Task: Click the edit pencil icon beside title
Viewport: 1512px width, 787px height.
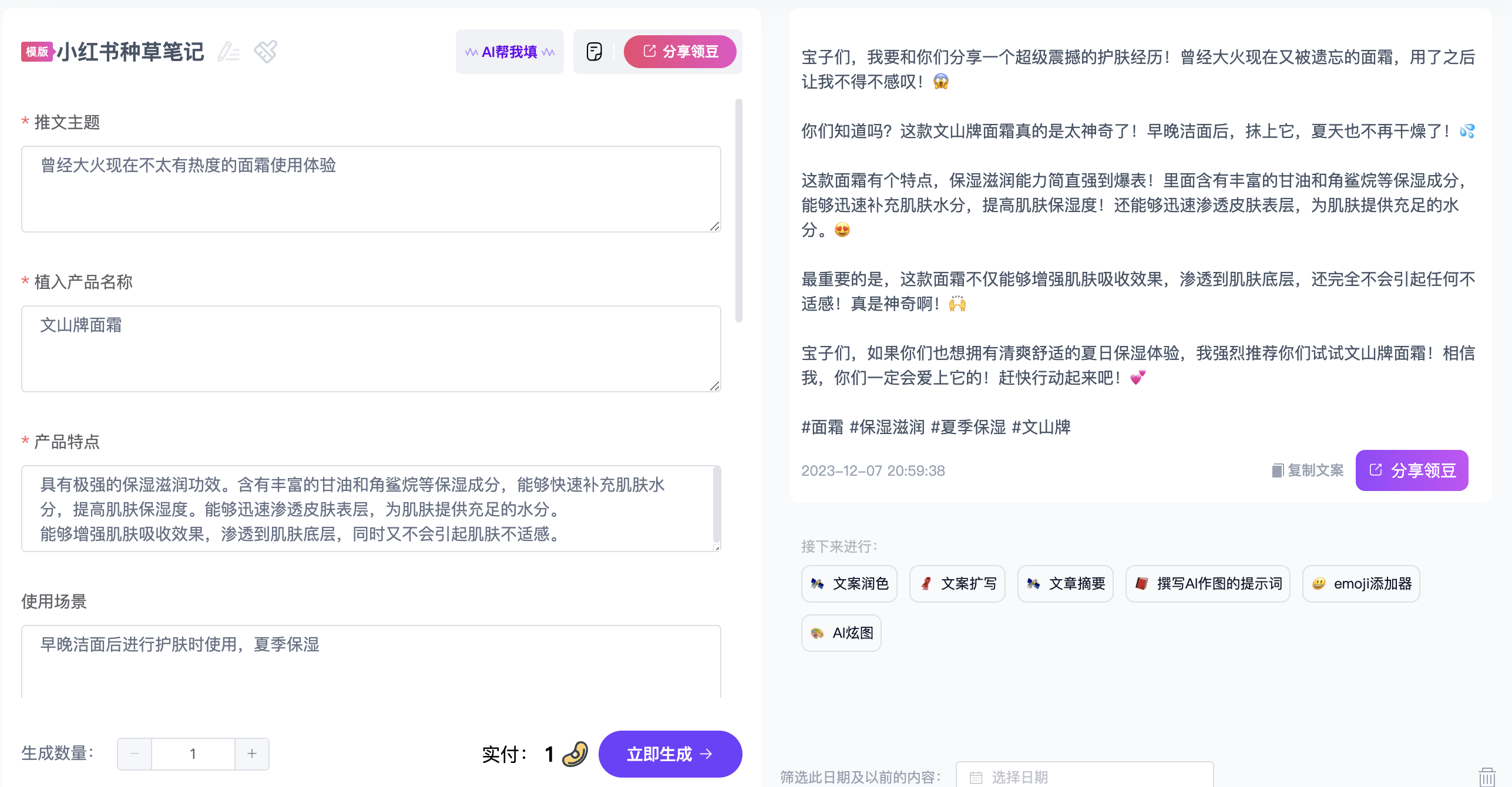Action: [229, 52]
